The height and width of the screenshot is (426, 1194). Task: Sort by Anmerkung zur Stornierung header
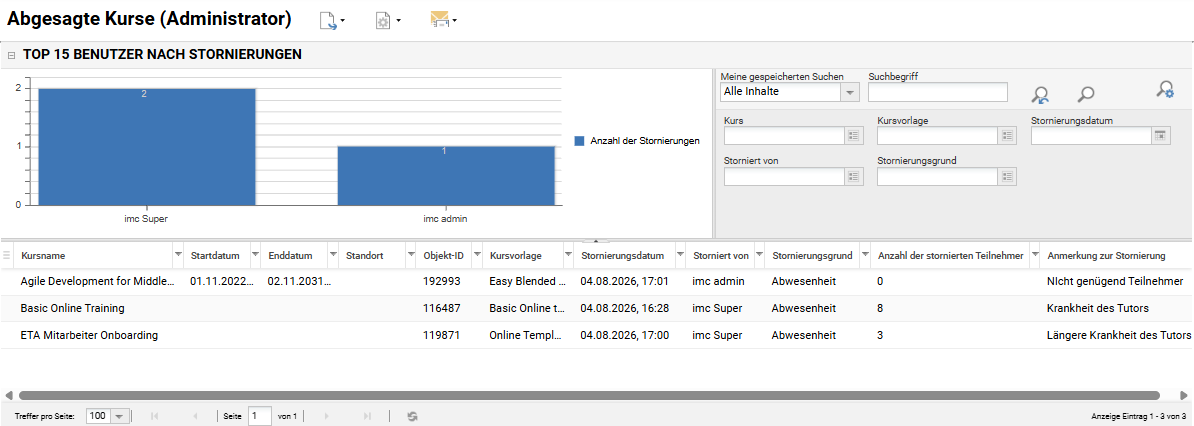click(x=1106, y=255)
